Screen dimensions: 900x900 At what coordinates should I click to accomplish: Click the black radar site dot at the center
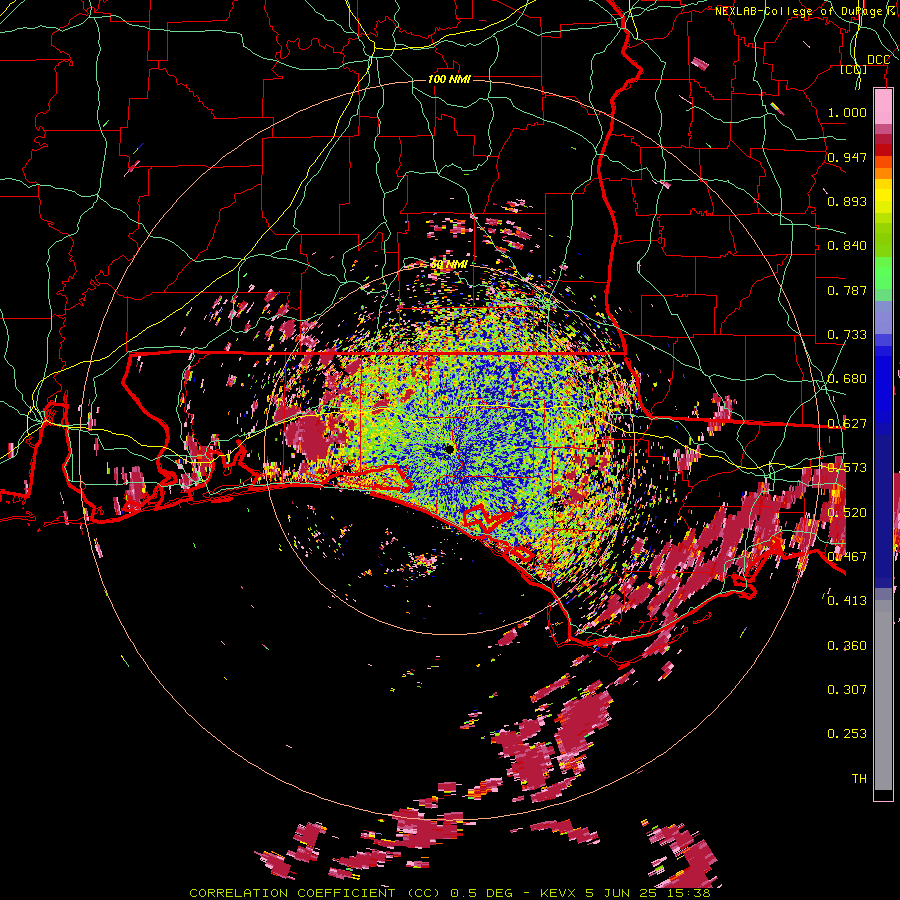click(x=449, y=449)
